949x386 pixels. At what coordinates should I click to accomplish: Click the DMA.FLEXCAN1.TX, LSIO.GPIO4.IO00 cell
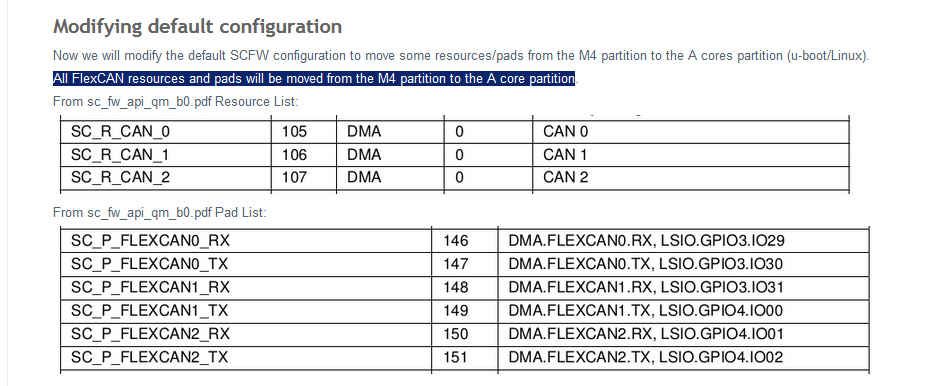[683, 311]
